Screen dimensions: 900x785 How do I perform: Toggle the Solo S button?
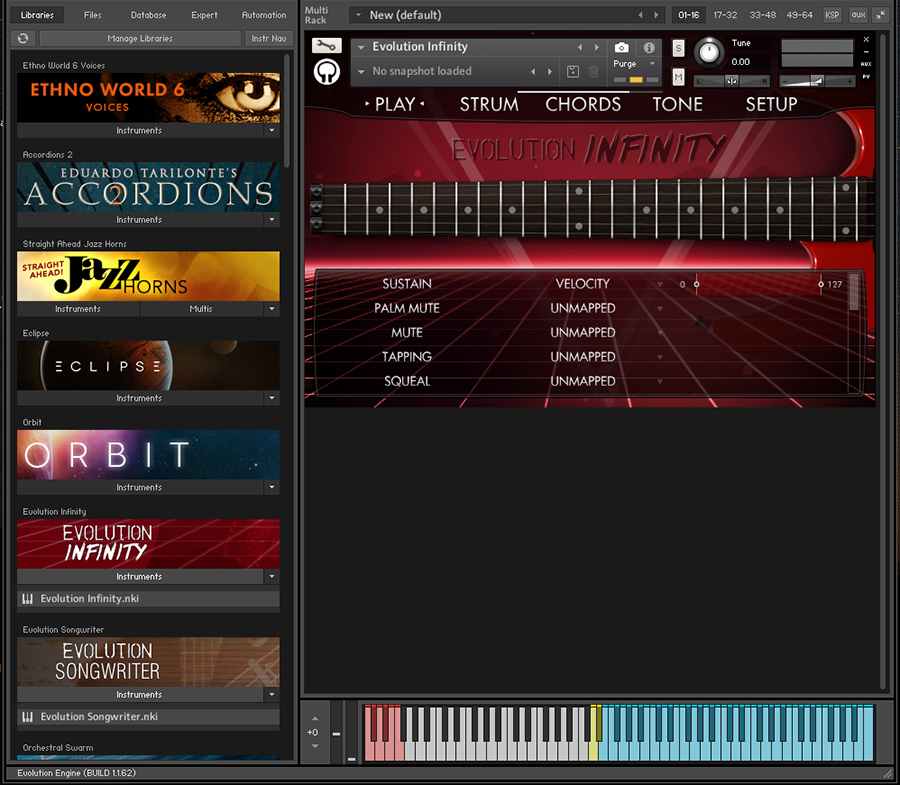[678, 48]
